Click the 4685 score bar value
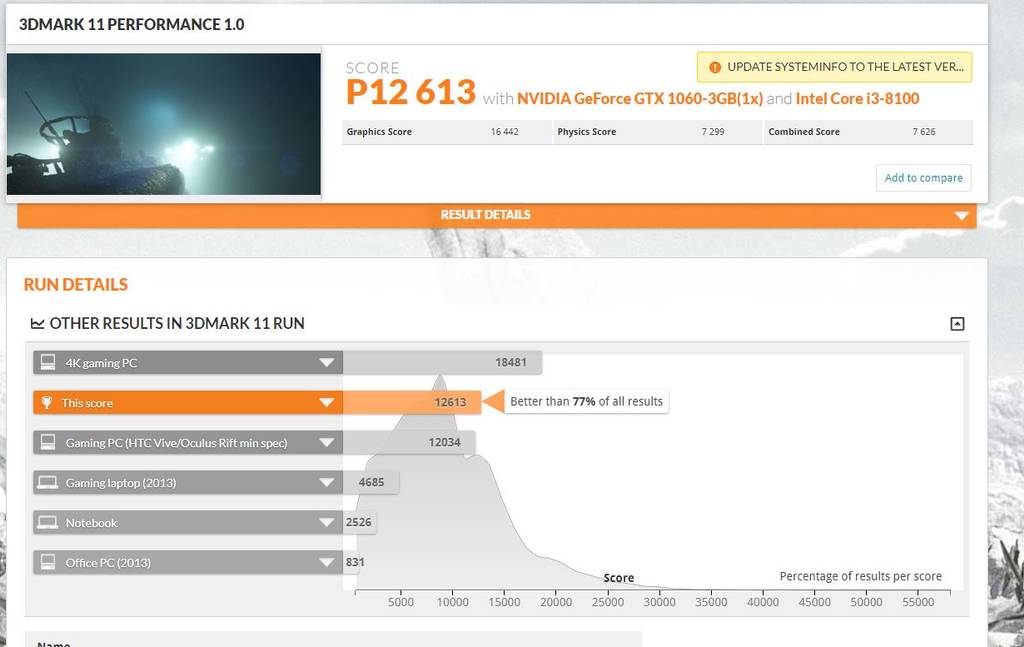1024x647 pixels. (x=371, y=482)
